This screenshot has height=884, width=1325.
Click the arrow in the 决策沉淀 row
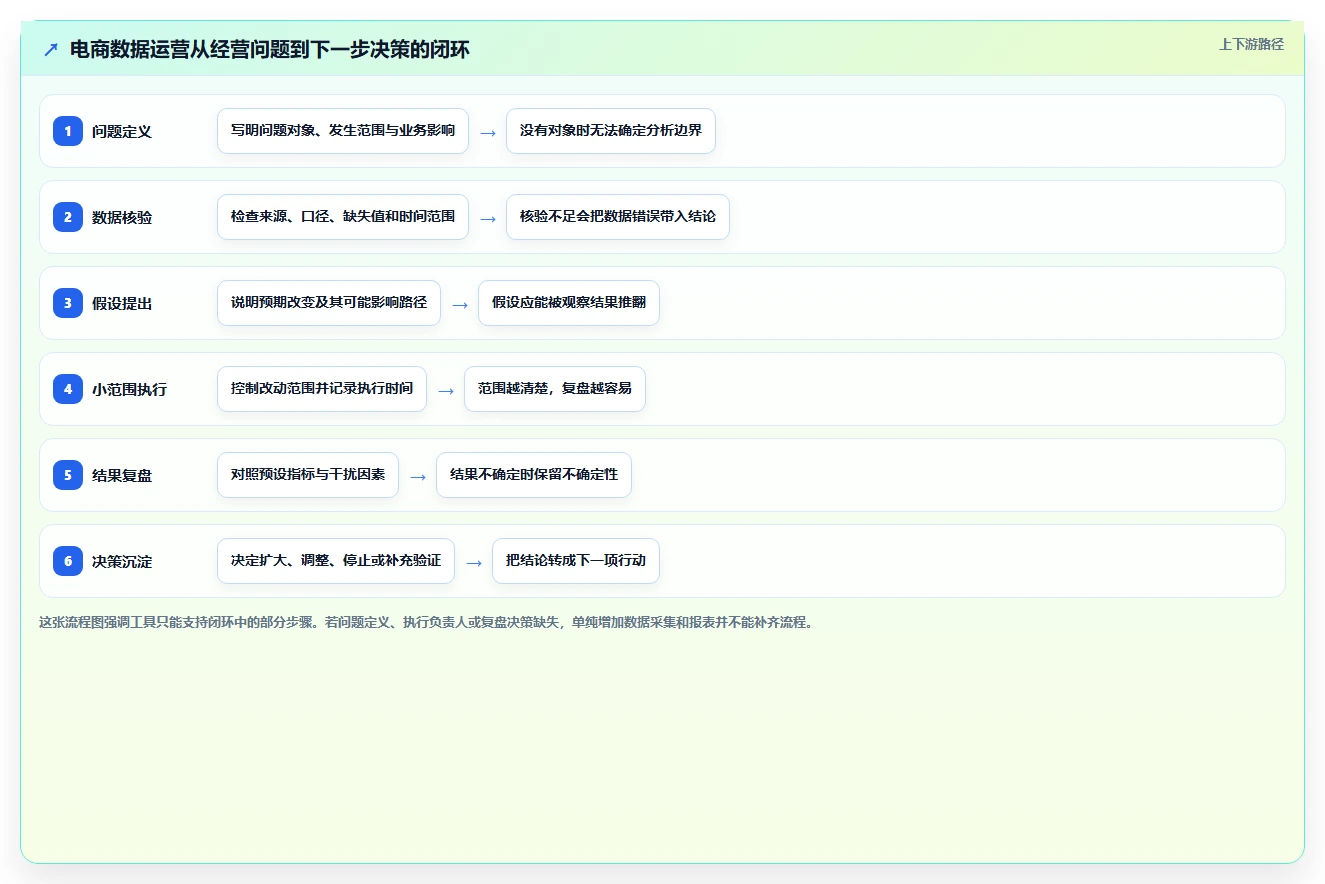coord(474,562)
